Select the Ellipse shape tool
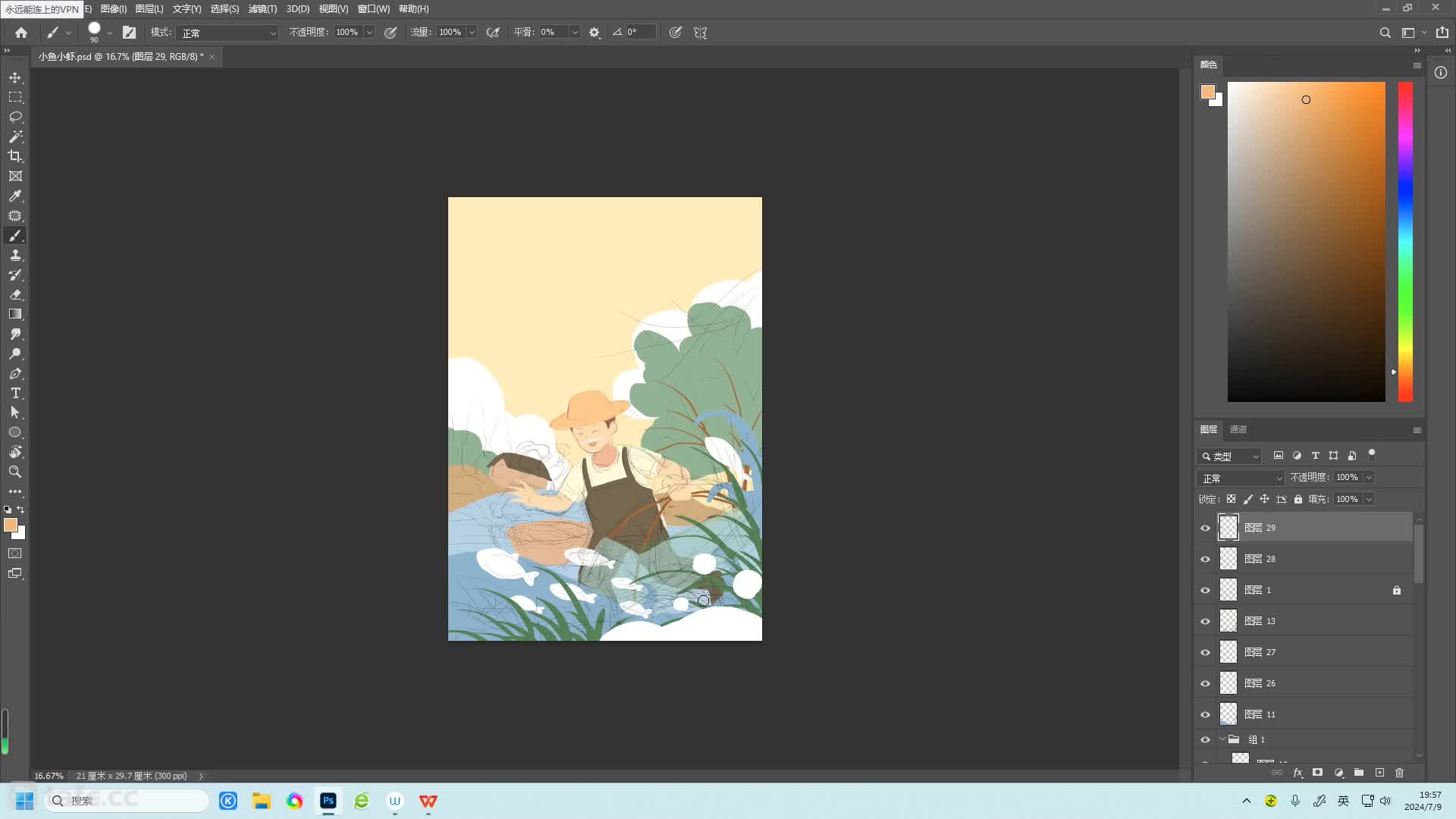The height and width of the screenshot is (819, 1456). [15, 432]
